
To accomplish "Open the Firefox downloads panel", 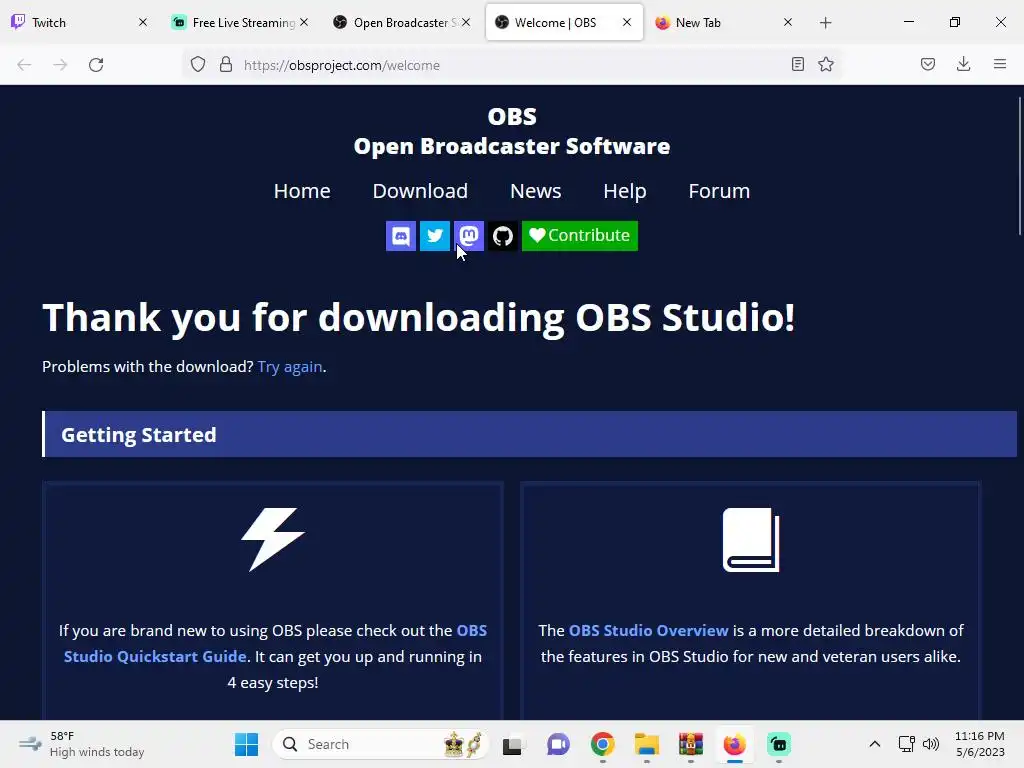I will click(963, 65).
